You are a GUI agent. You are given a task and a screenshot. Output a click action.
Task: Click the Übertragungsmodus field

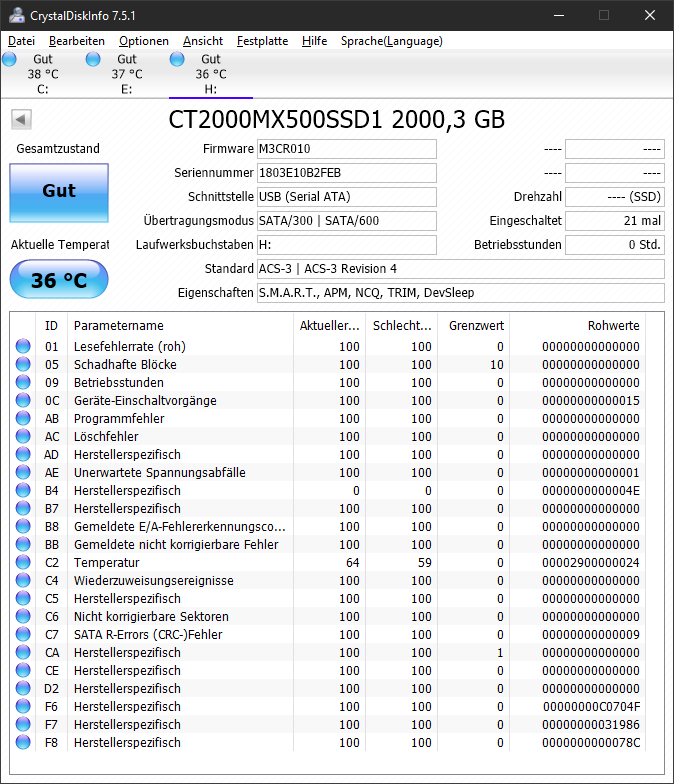pyautogui.click(x=346, y=221)
